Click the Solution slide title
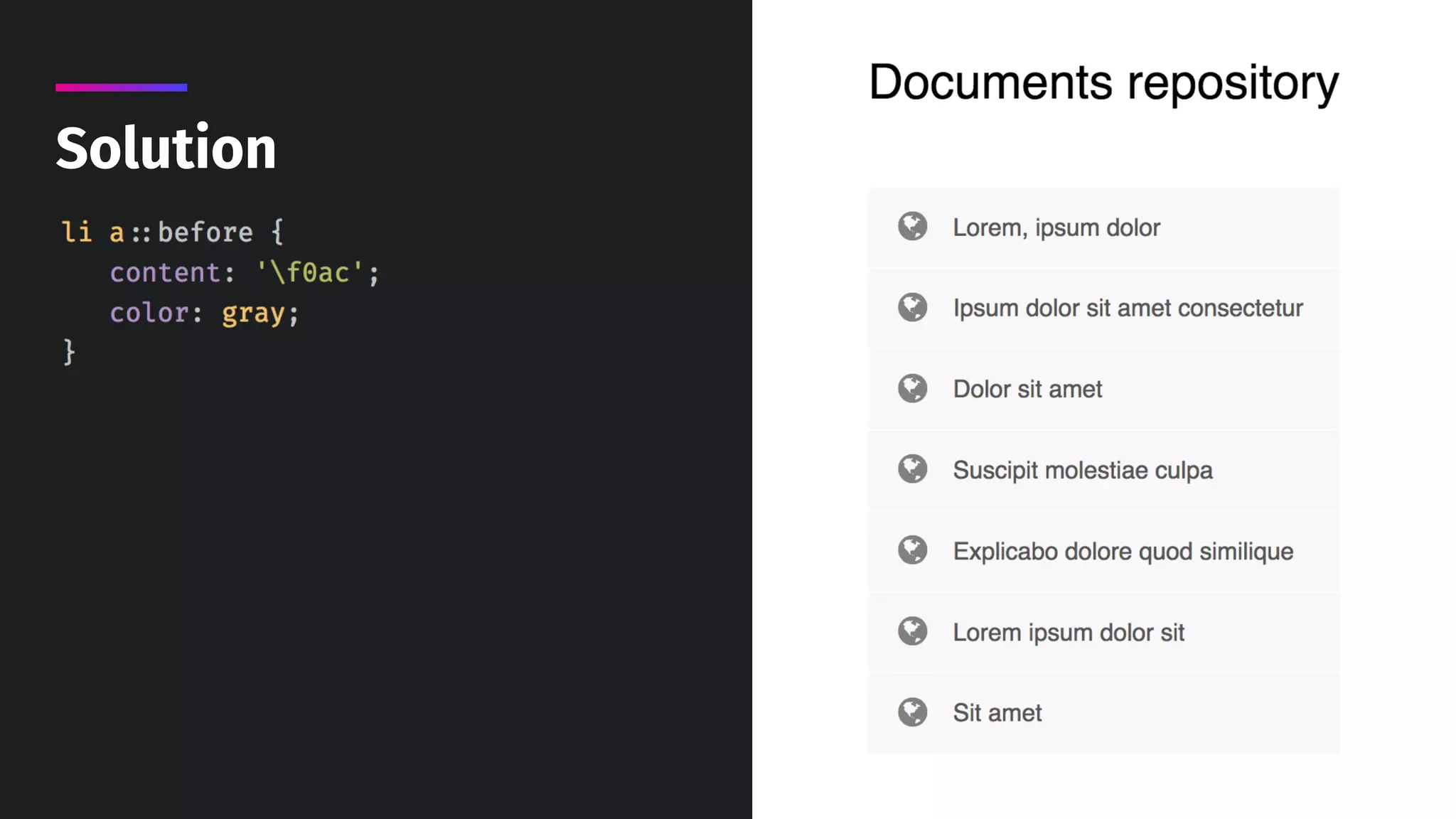This screenshot has height=819, width=1456. [x=166, y=148]
